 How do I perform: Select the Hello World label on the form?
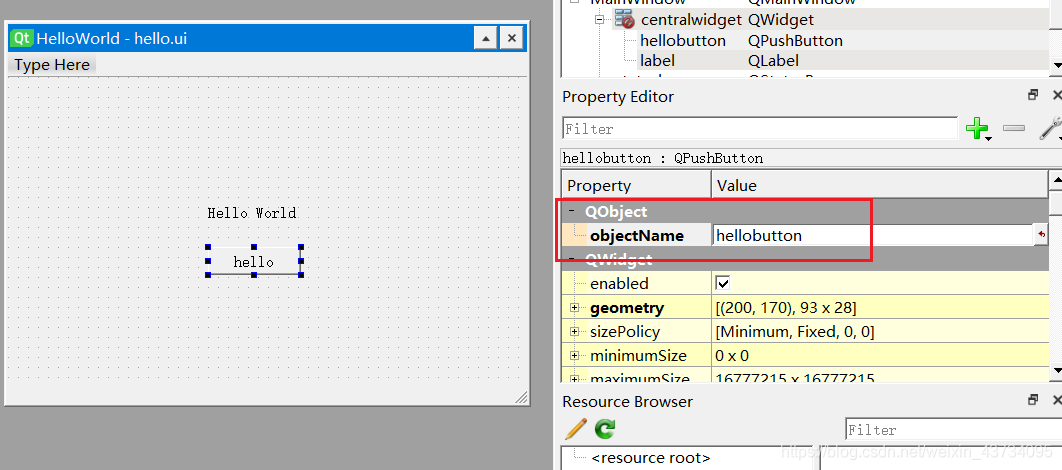(252, 213)
